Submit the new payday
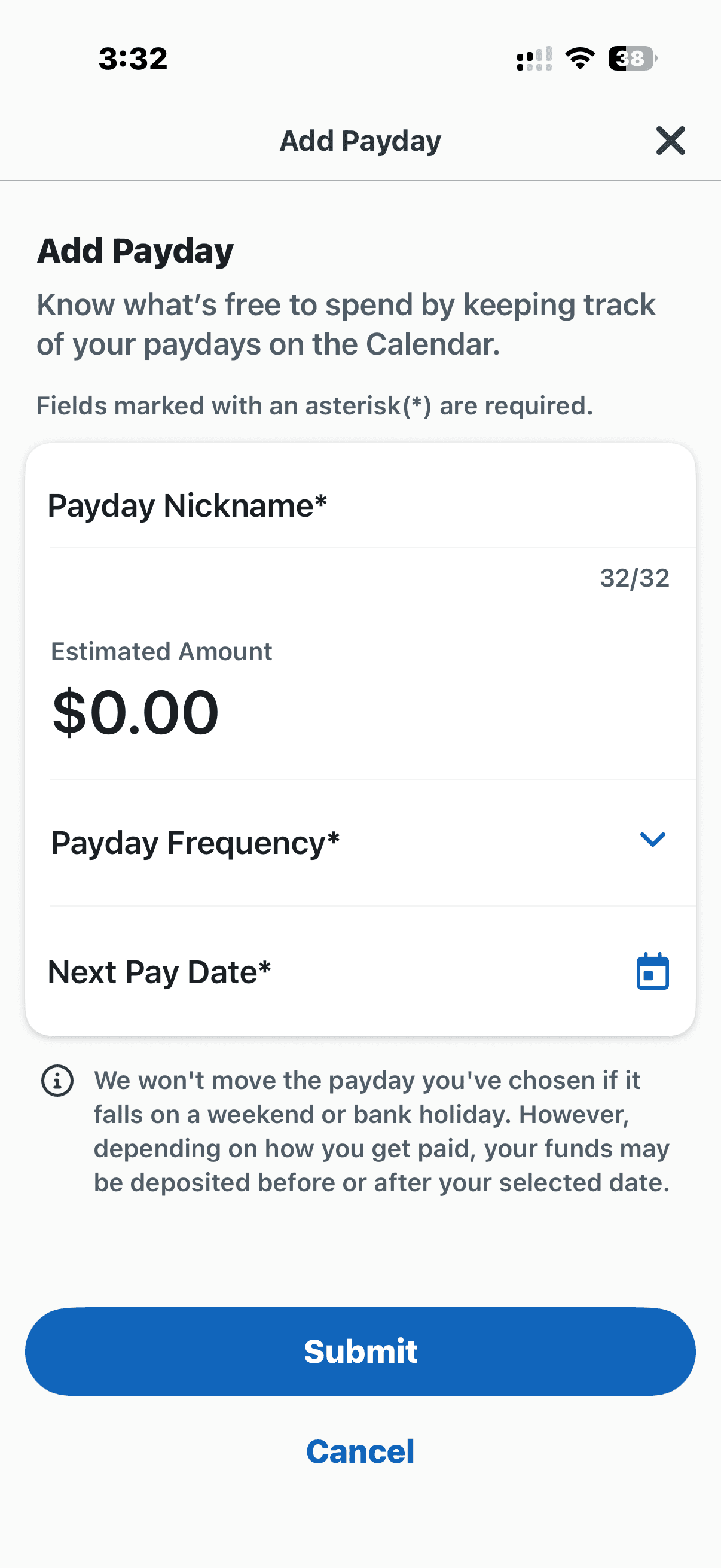Viewport: 721px width, 1568px height. click(360, 1352)
